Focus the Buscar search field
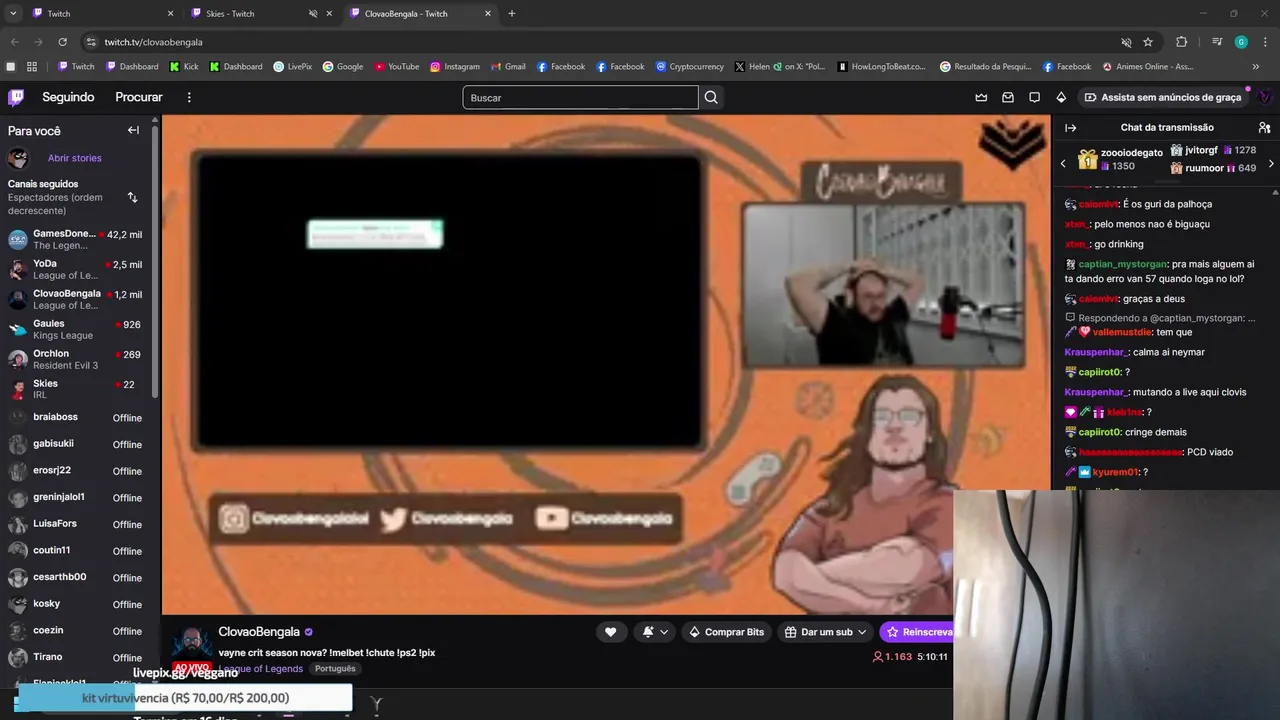 click(580, 97)
